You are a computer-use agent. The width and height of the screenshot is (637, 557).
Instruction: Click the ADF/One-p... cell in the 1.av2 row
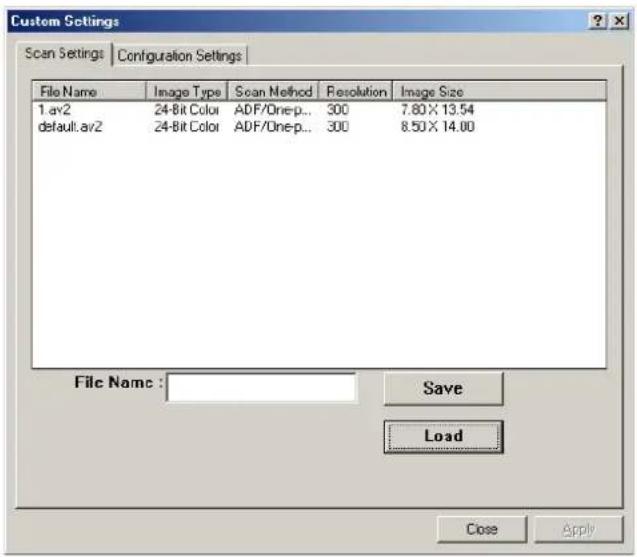273,109
